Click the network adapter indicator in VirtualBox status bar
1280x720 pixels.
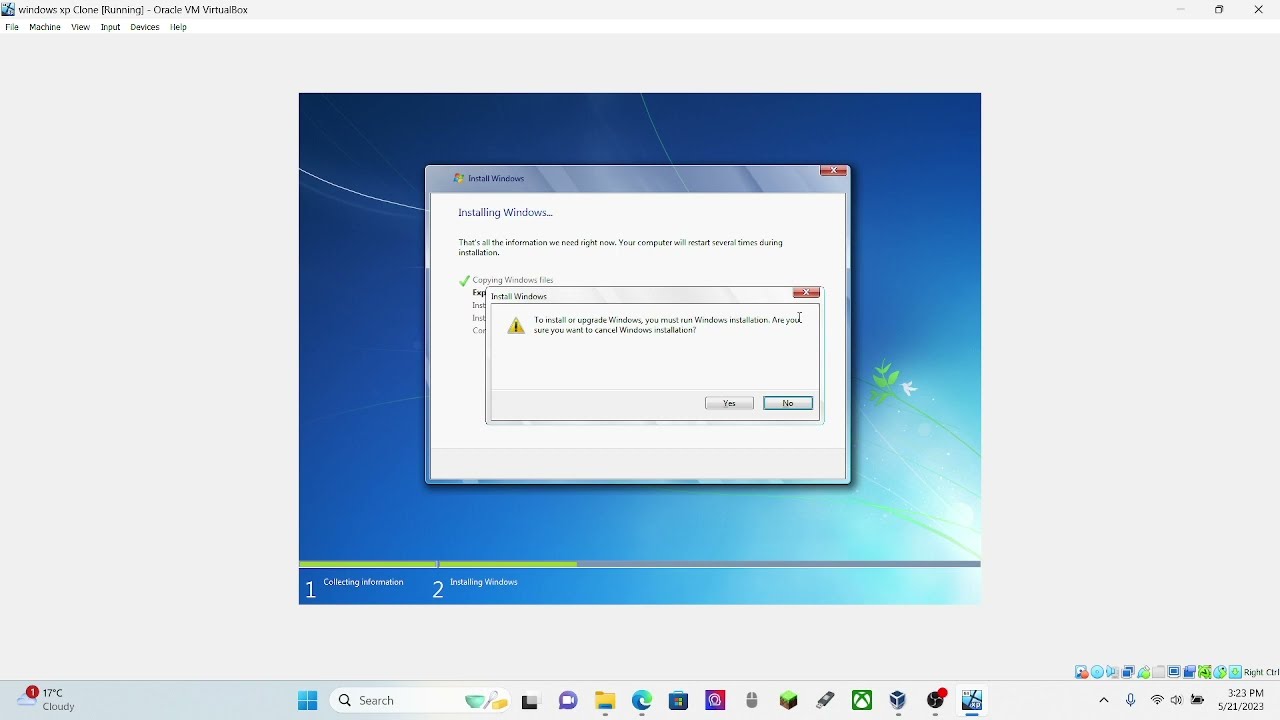(1128, 672)
